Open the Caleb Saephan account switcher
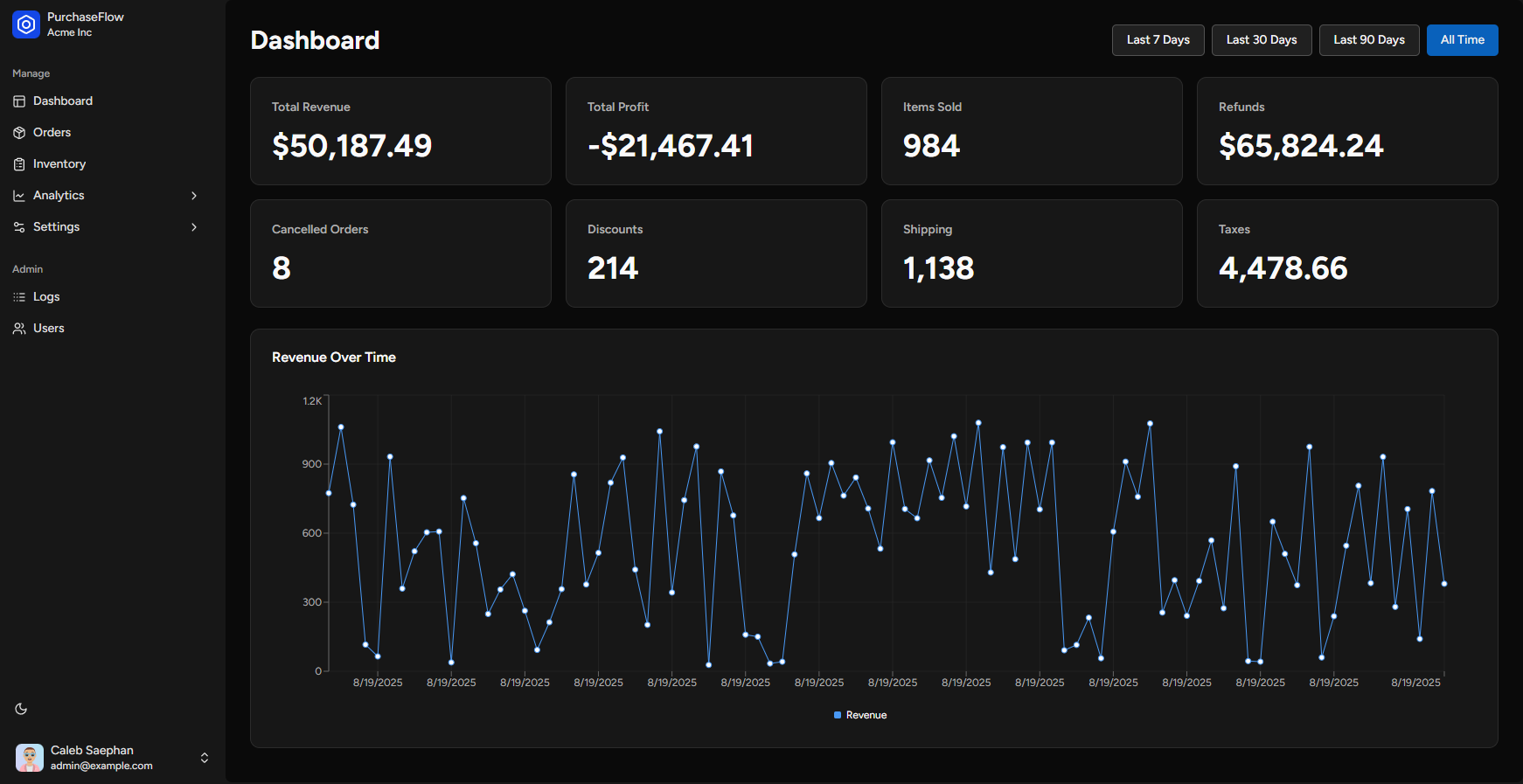The width and height of the screenshot is (1523, 784). point(204,758)
